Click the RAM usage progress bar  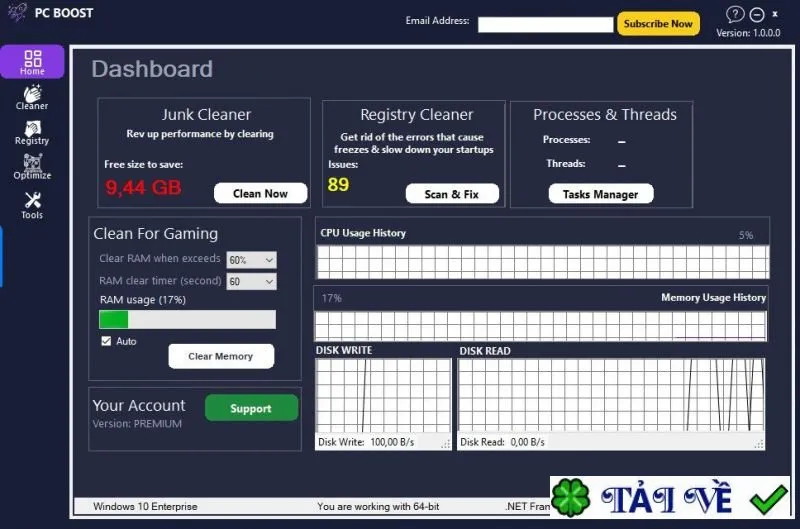(x=187, y=319)
